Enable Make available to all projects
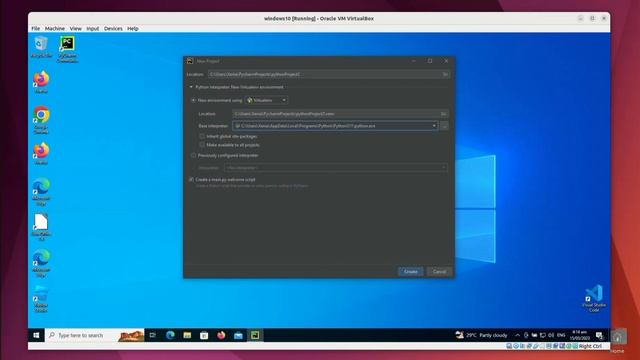Screen dimensions: 640x360 pyautogui.click(x=202, y=145)
